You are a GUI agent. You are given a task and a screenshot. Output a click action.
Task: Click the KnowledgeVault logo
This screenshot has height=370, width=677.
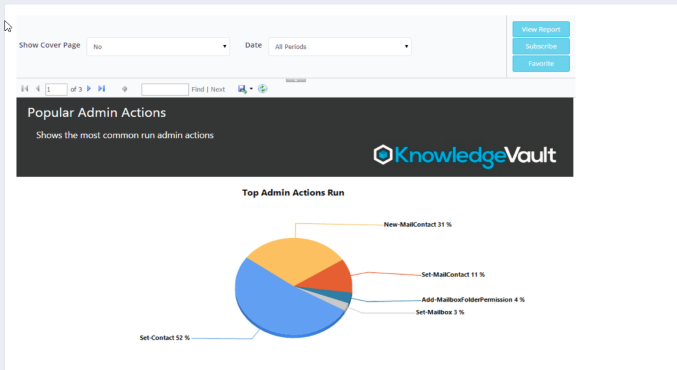click(x=465, y=155)
